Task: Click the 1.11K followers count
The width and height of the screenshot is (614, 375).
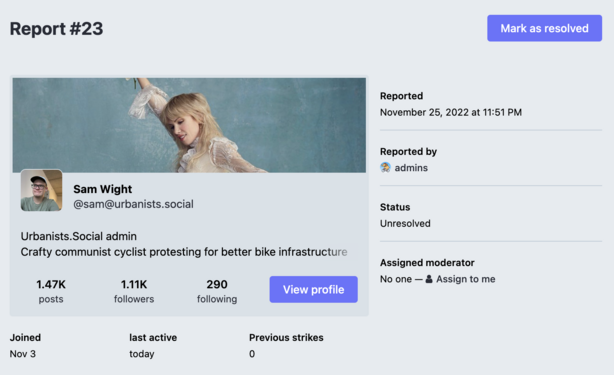Action: coord(134,291)
